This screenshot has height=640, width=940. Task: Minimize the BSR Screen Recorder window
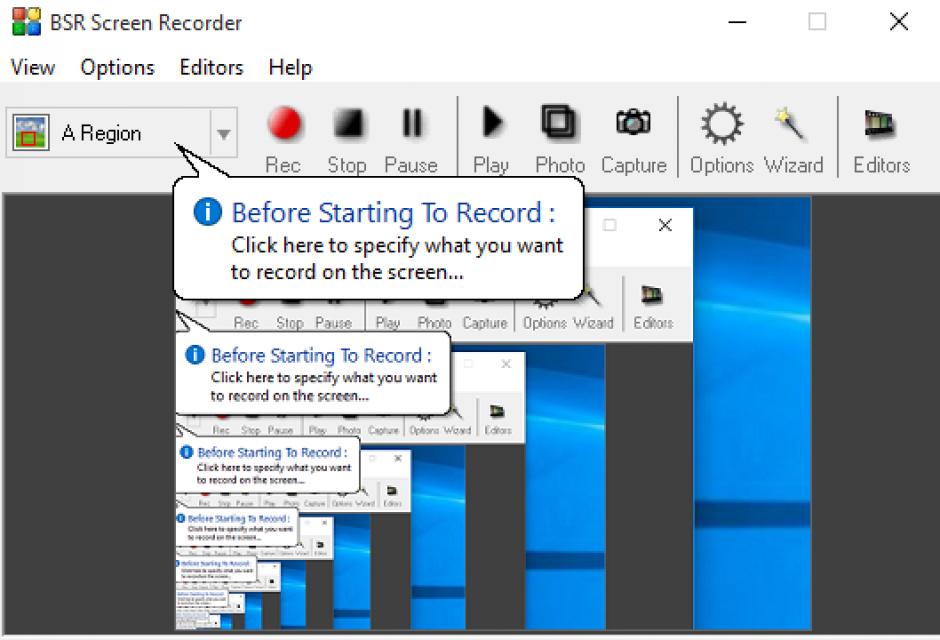click(737, 22)
